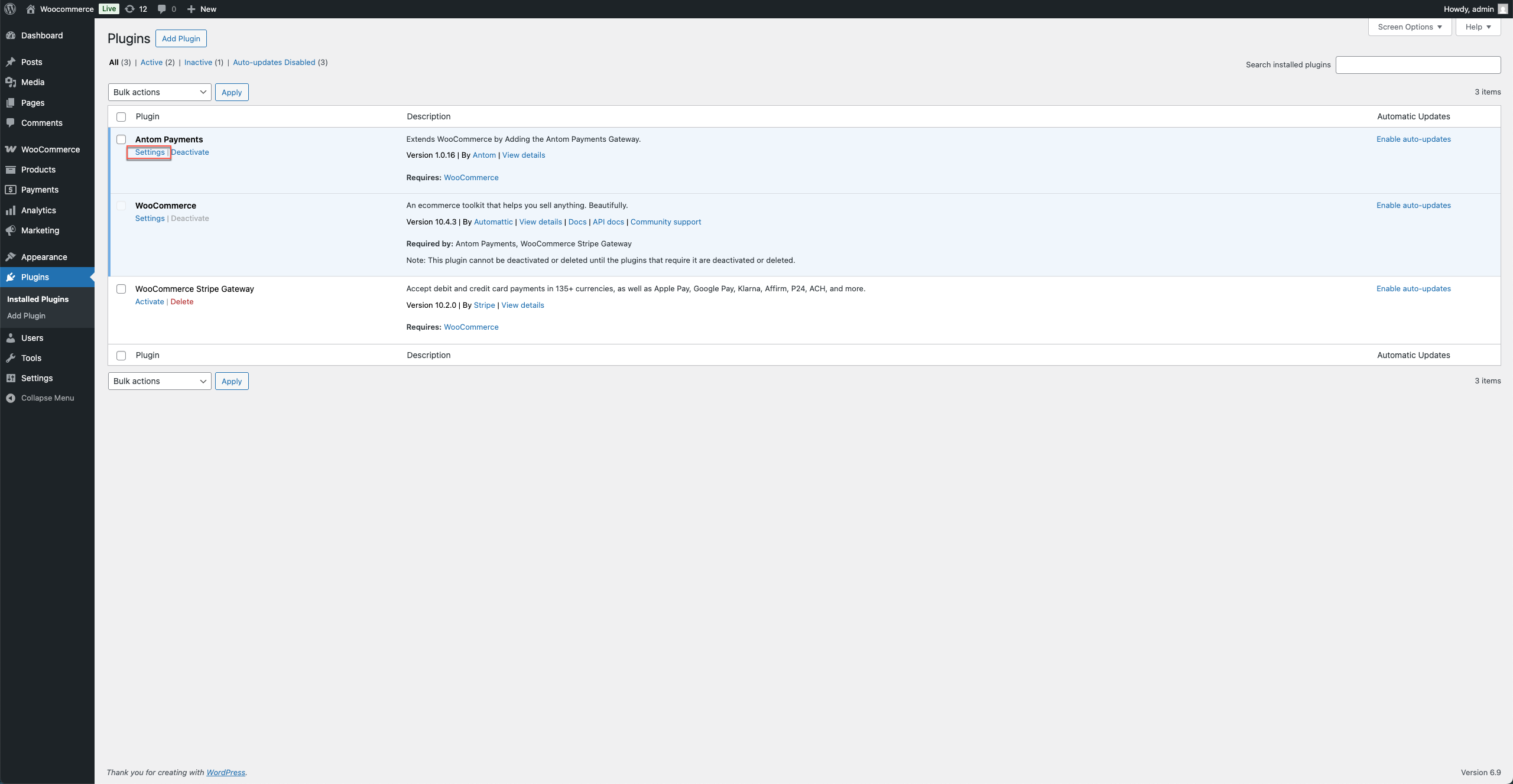The height and width of the screenshot is (784, 1513).
Task: Click the Search installed plugins field
Action: [1418, 65]
